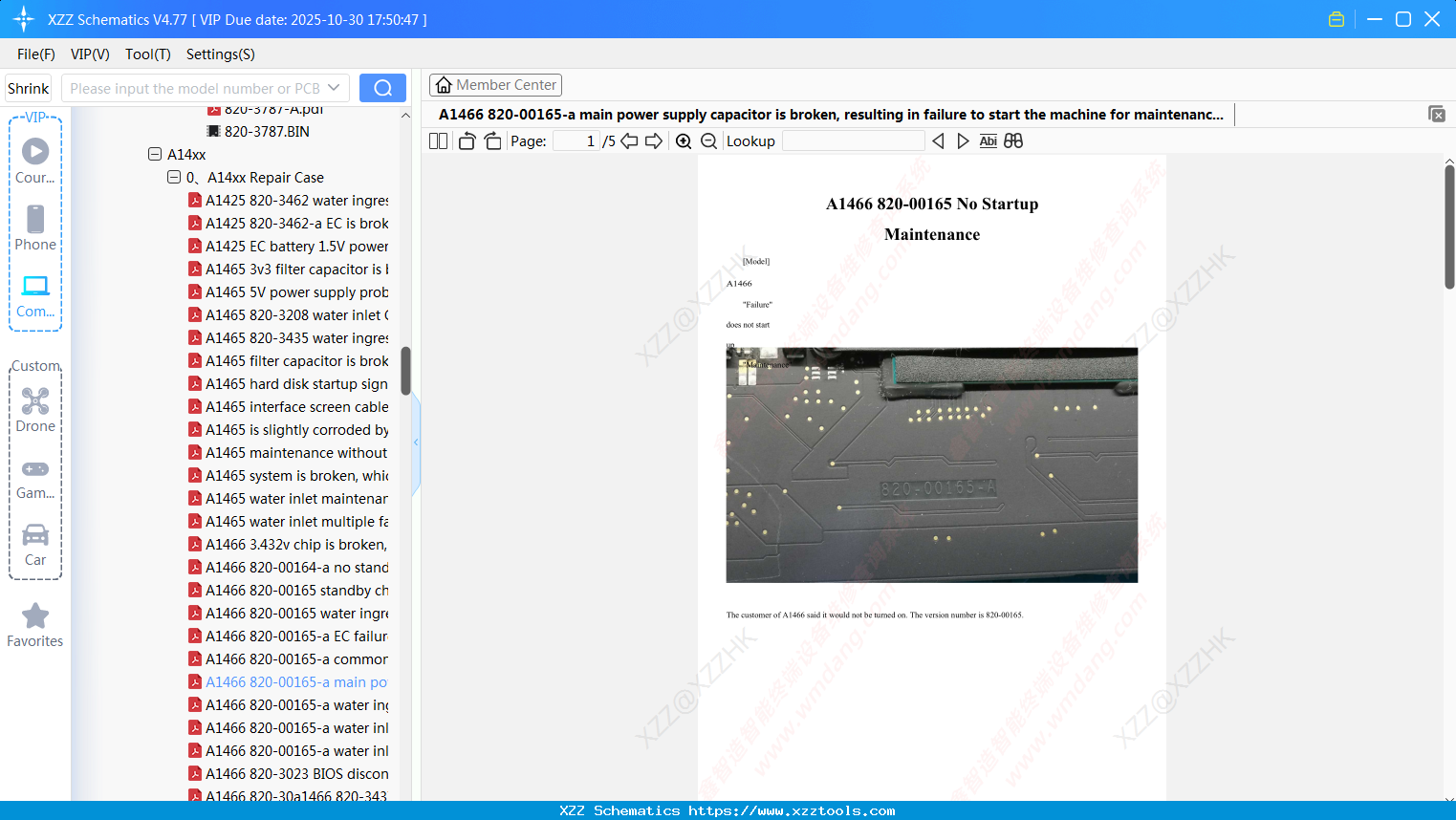Click the blue search button
This screenshot has height=820, width=1456.
point(382,88)
